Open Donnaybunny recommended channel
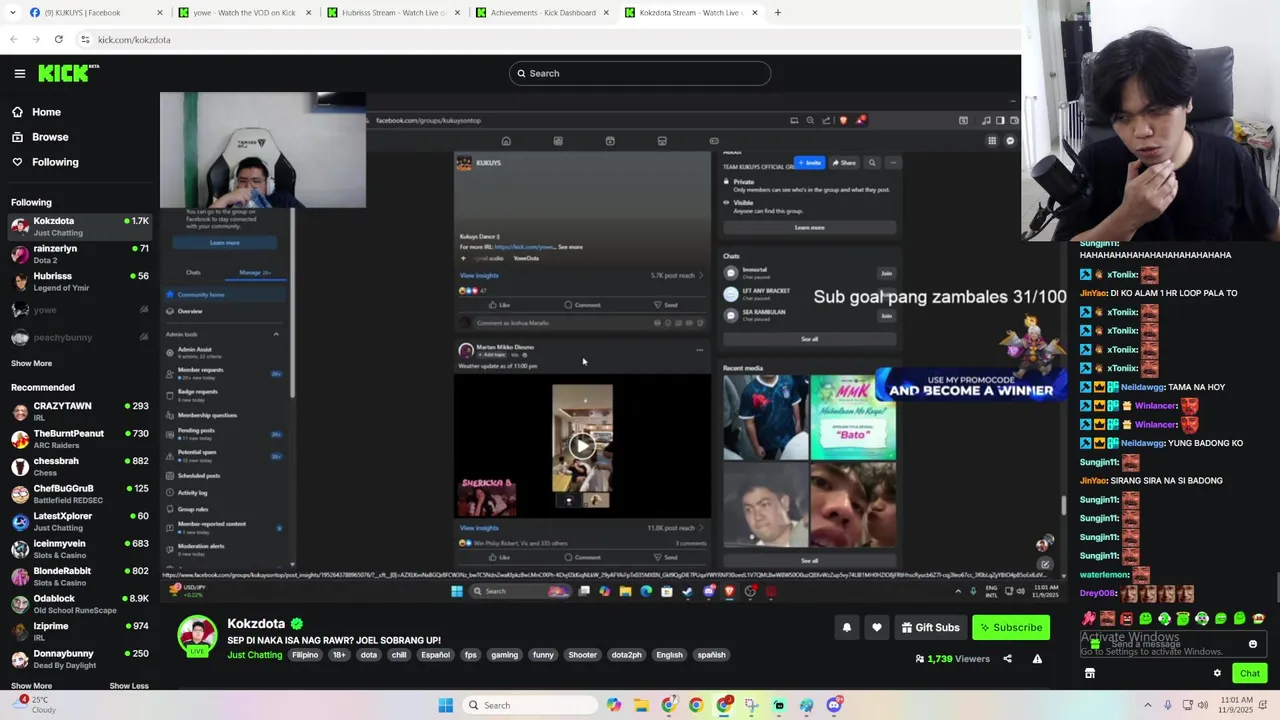Image resolution: width=1280 pixels, height=720 pixels. point(80,659)
